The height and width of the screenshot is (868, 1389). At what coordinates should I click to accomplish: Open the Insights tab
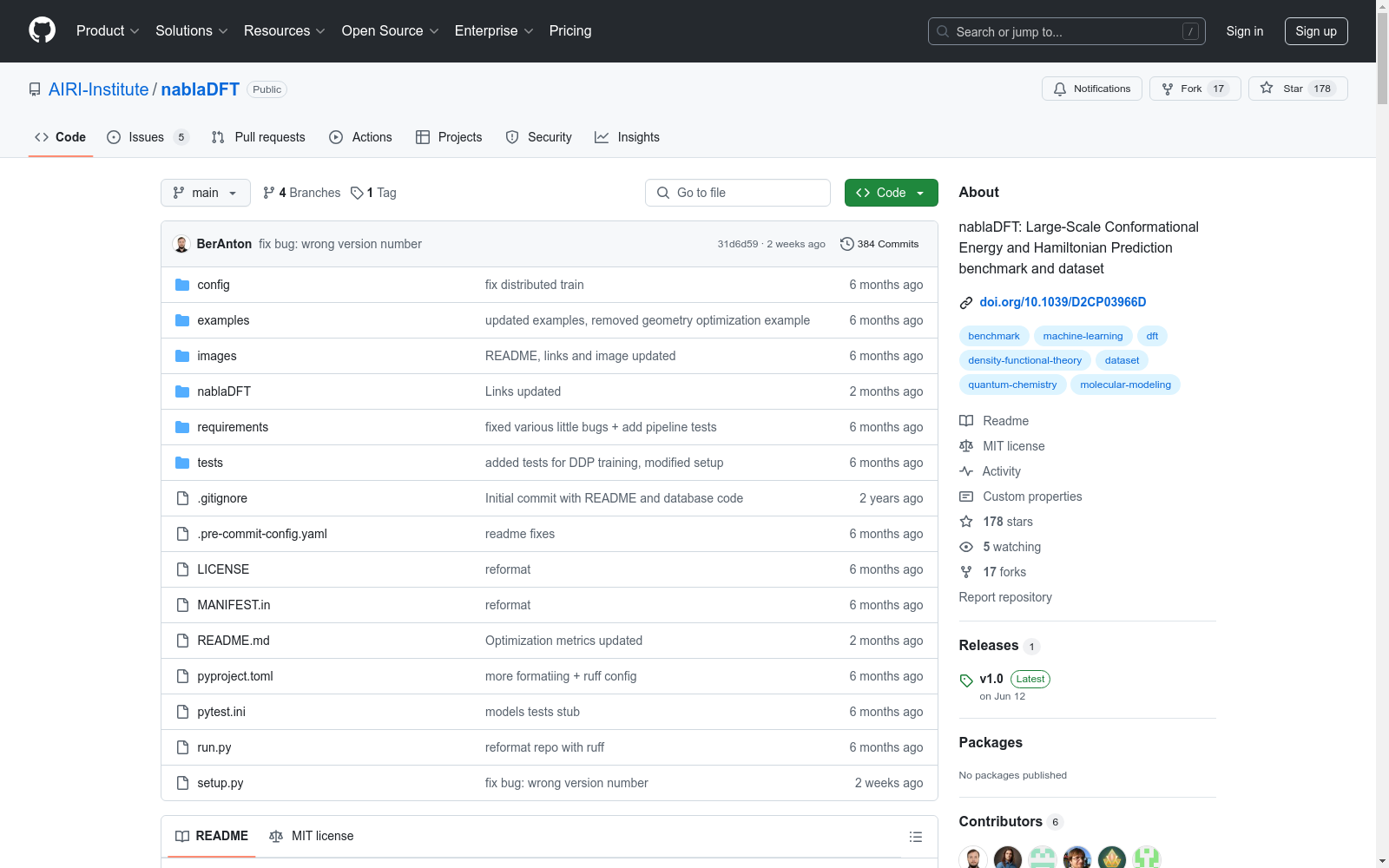point(627,137)
